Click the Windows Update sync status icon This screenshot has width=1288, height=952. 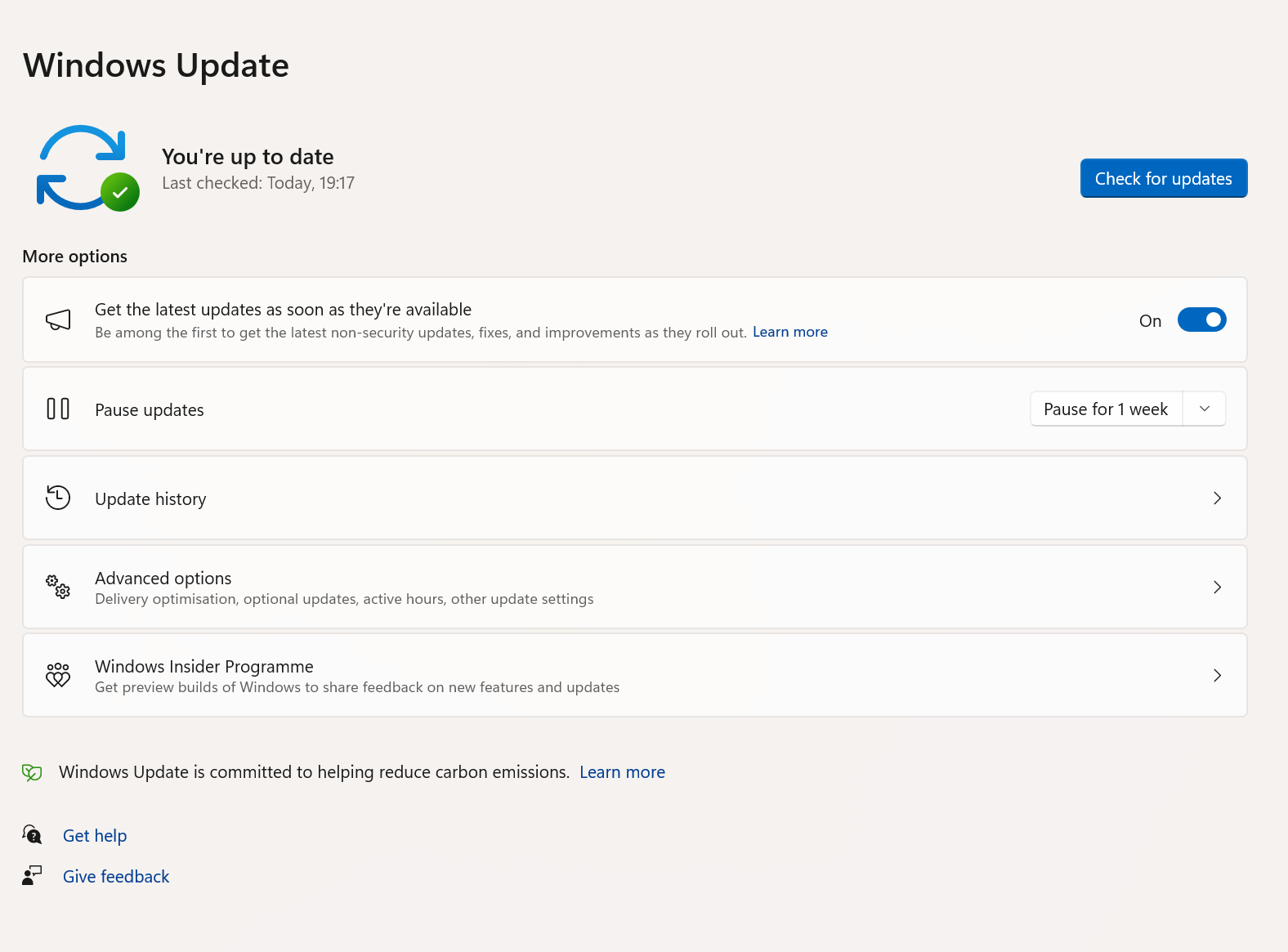88,168
